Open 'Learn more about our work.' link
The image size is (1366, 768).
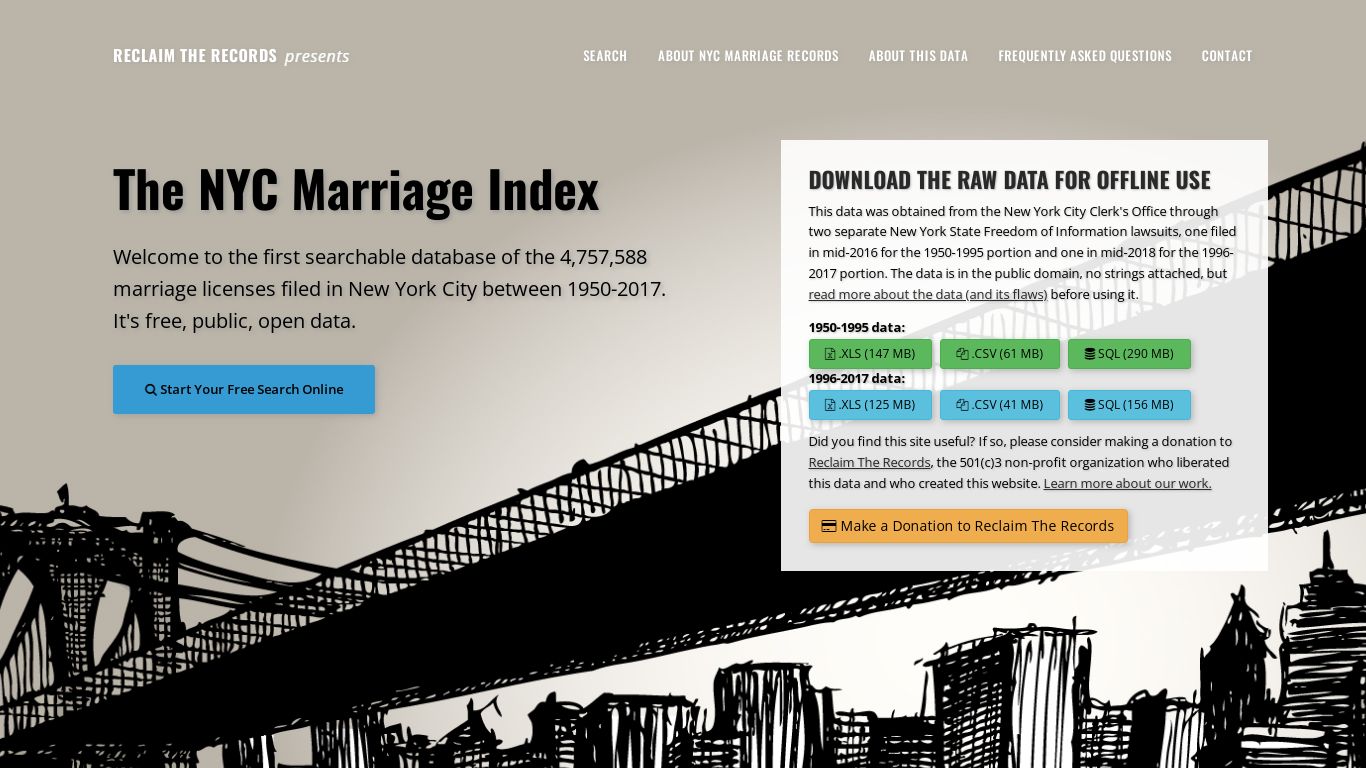coord(1127,484)
